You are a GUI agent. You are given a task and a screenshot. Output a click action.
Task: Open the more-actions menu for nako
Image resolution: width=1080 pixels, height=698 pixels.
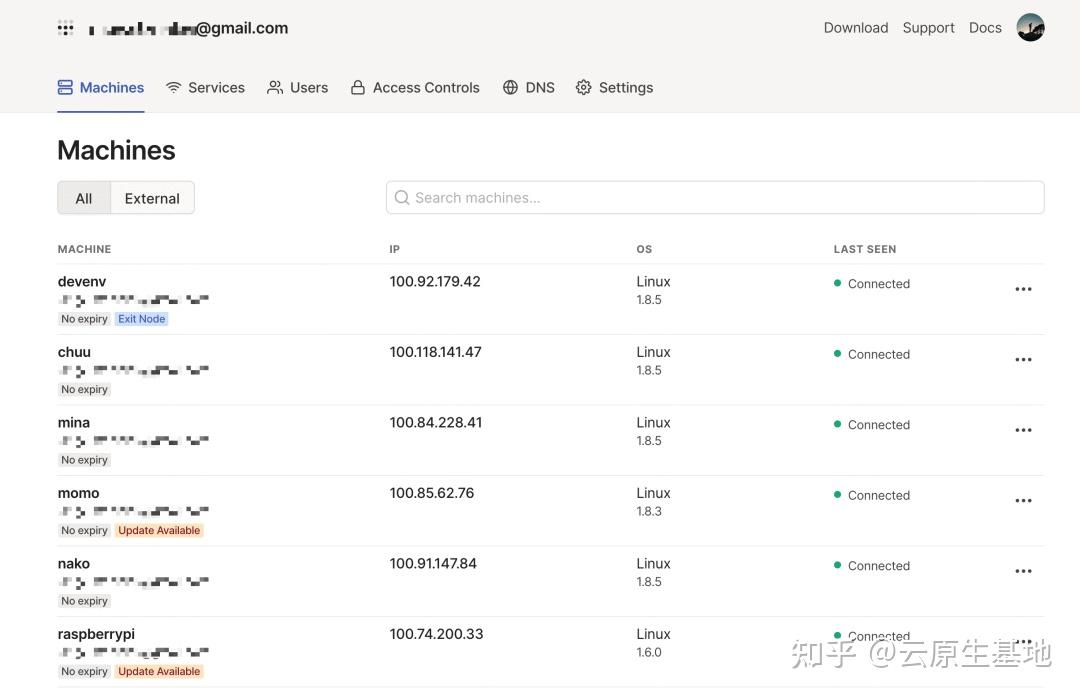pos(1023,571)
